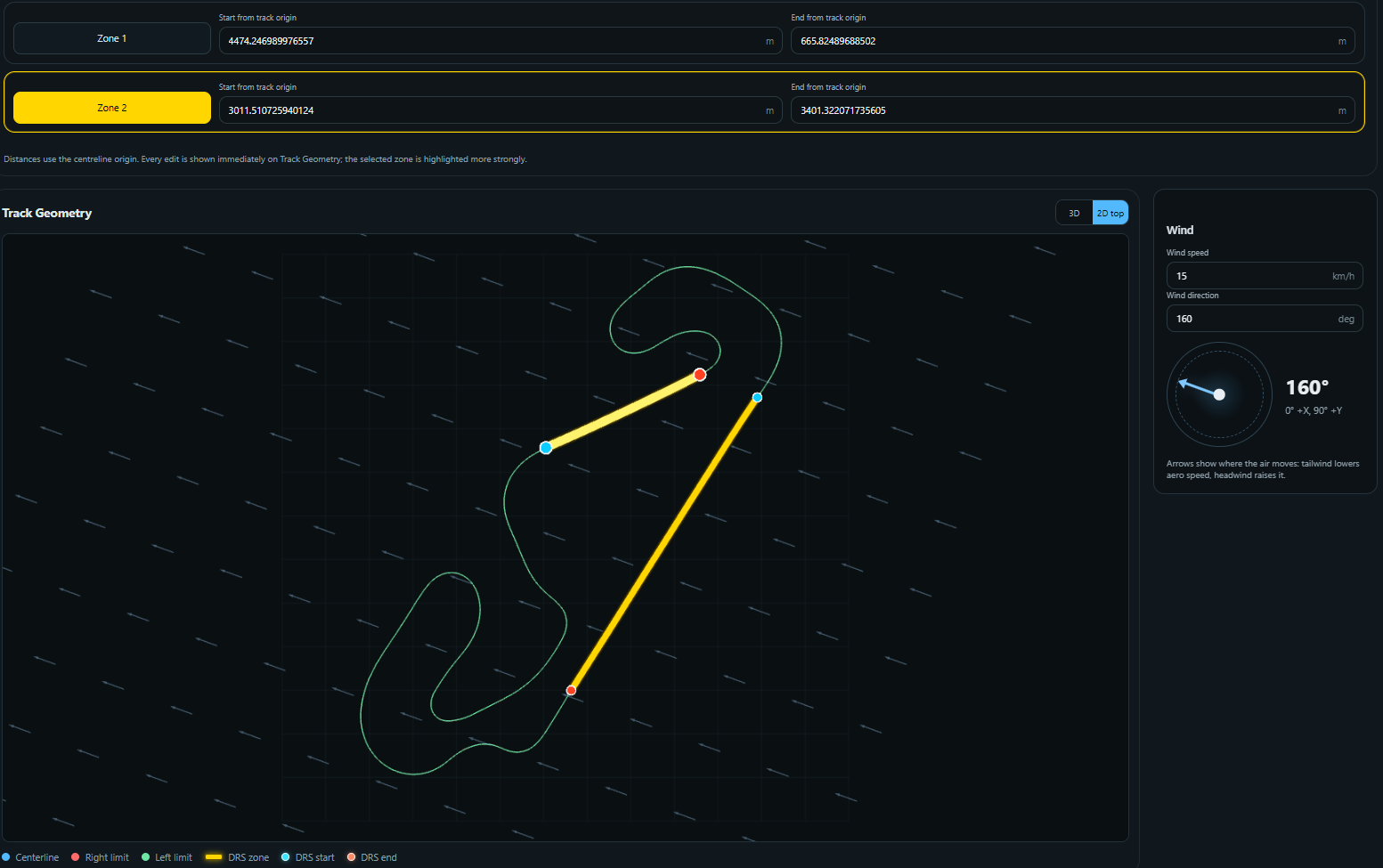The image size is (1383, 868).
Task: Click the Wind speed label
Action: [1188, 253]
